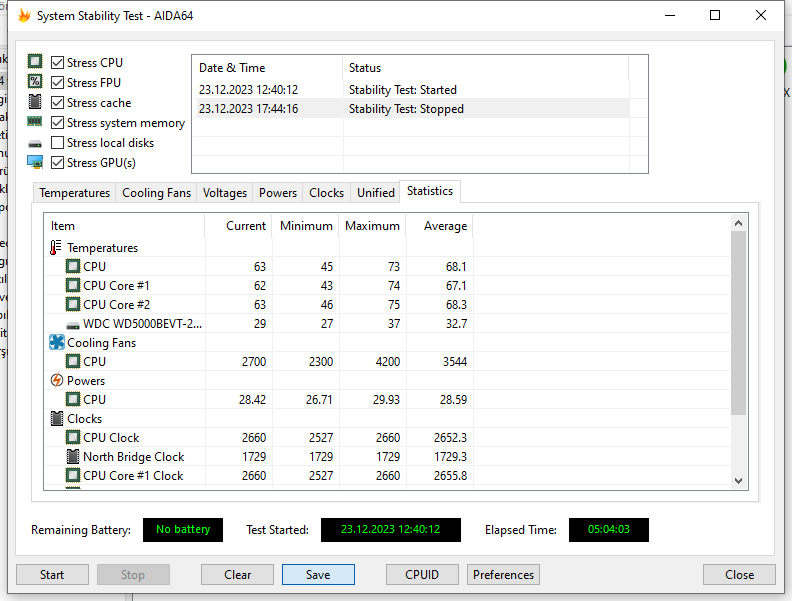Click the Current column header
Viewport: 792px width, 601px height.
coord(238,226)
